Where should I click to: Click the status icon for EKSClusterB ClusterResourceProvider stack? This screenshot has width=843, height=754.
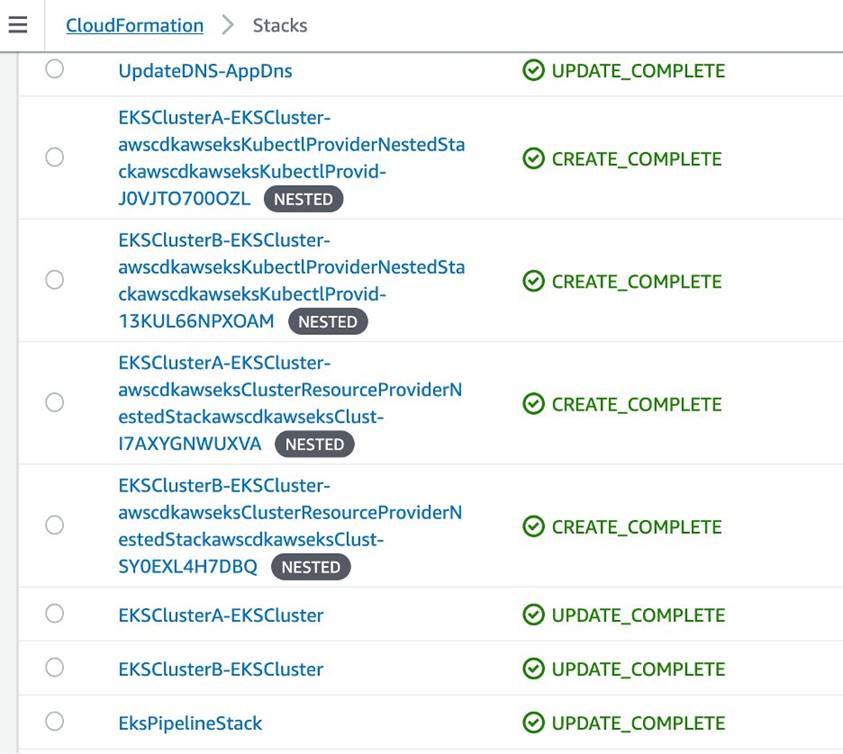pyautogui.click(x=531, y=526)
